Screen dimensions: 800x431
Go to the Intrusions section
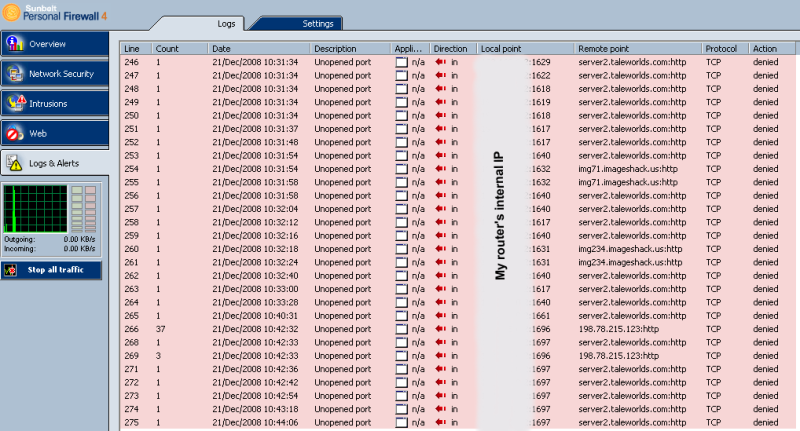55,104
